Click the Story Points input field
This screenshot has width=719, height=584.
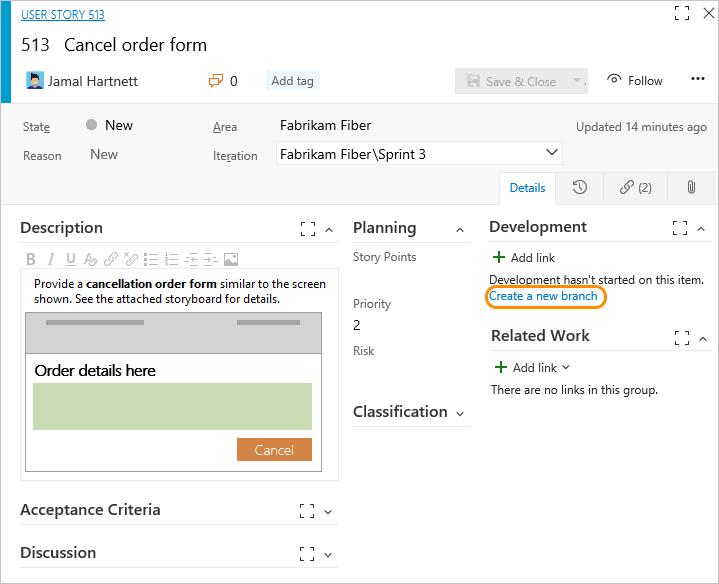tap(410, 277)
